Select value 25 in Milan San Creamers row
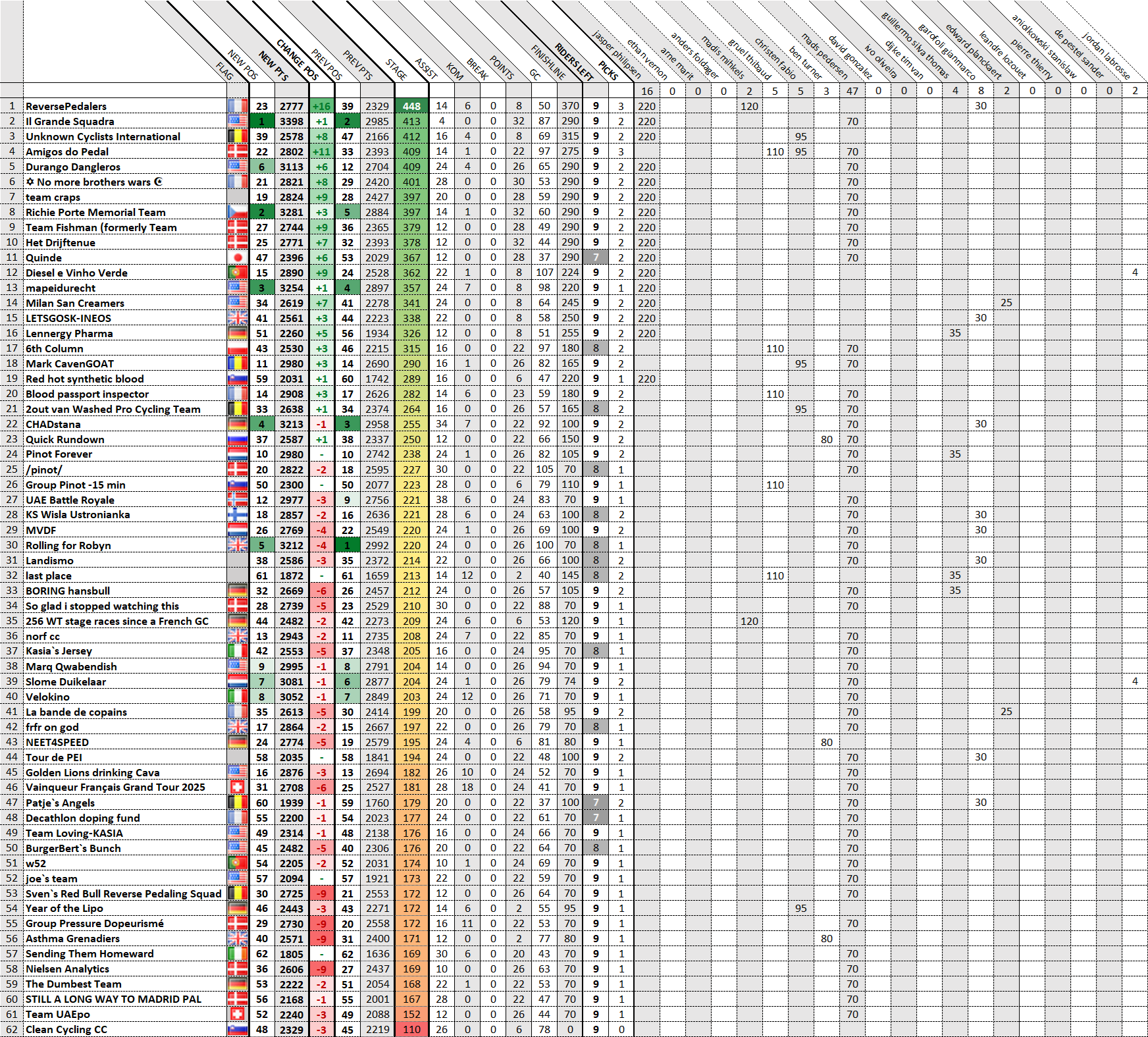The image size is (1148, 1037). tap(1006, 303)
